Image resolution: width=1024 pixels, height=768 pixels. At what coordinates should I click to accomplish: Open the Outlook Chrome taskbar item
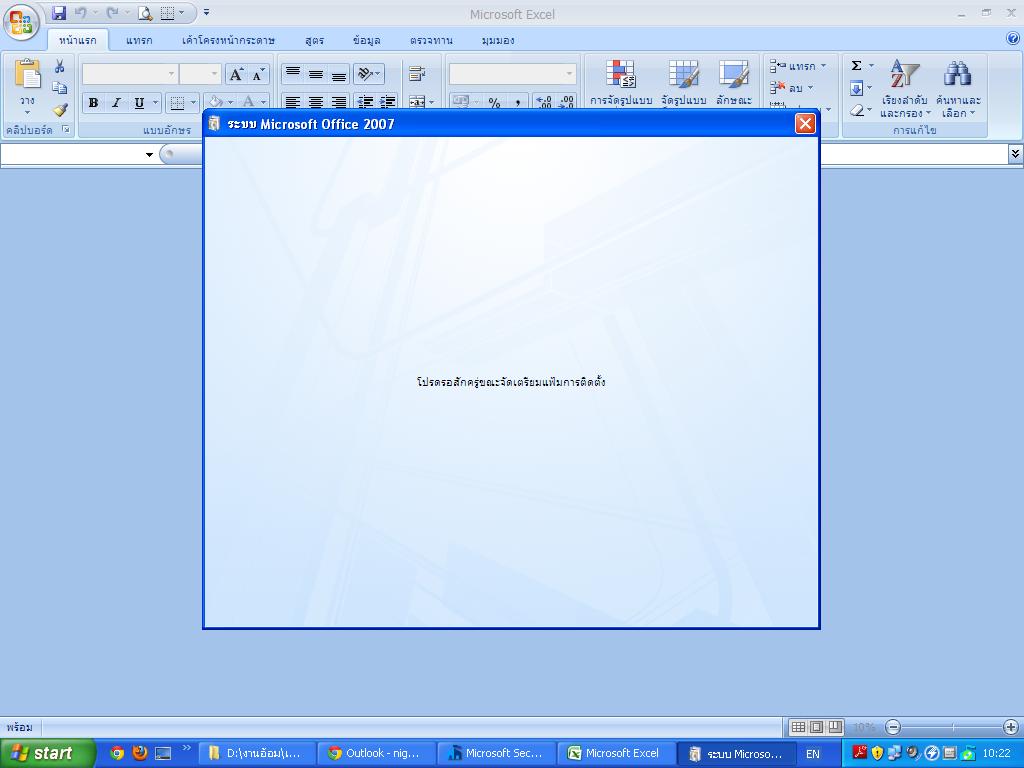tap(376, 754)
